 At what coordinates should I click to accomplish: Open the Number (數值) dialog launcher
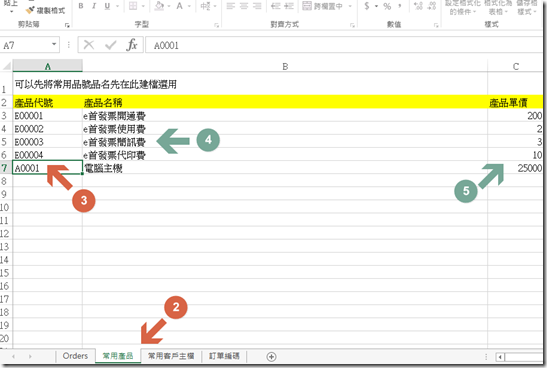point(436,25)
